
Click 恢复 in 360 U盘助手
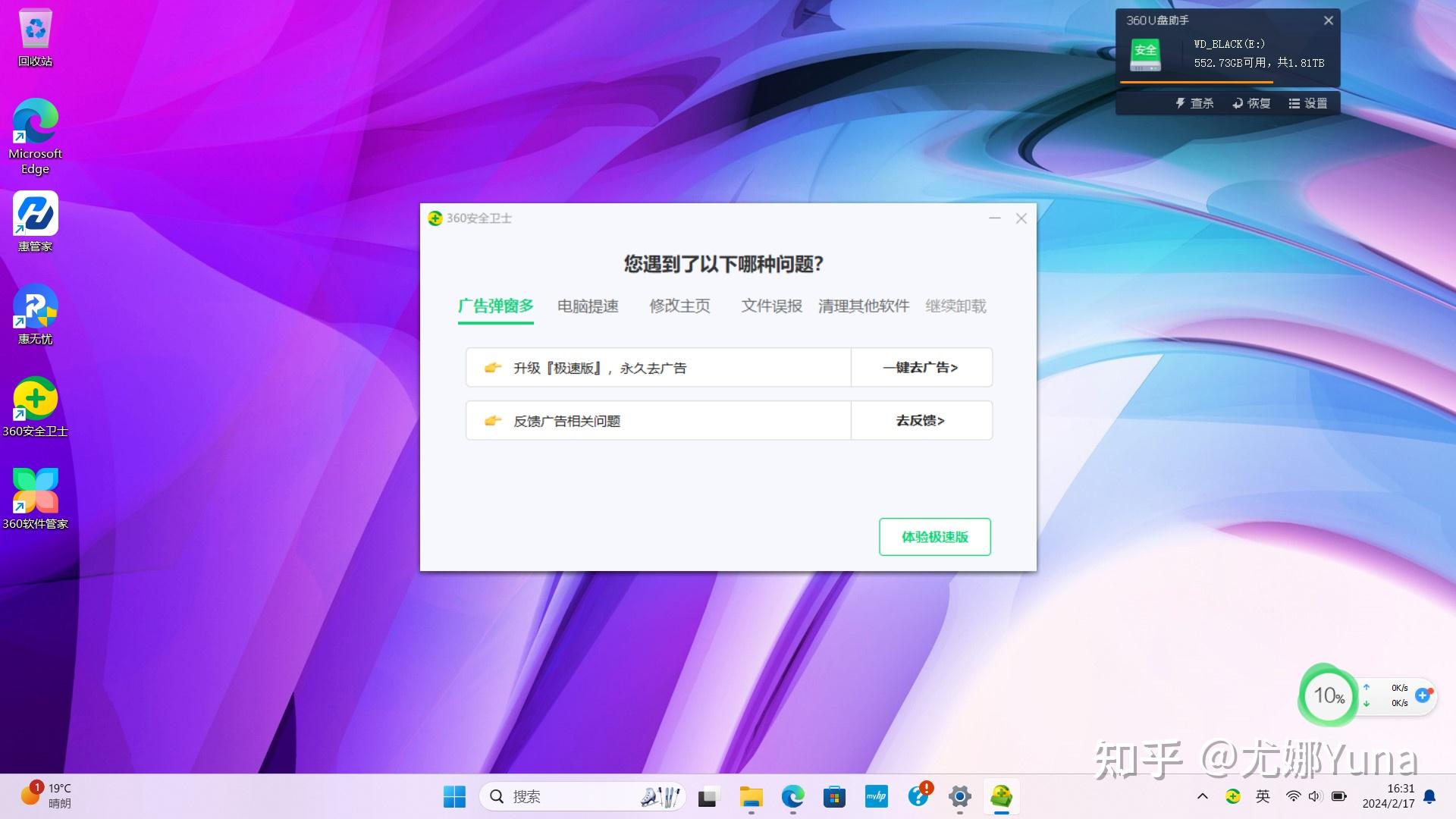1251,103
